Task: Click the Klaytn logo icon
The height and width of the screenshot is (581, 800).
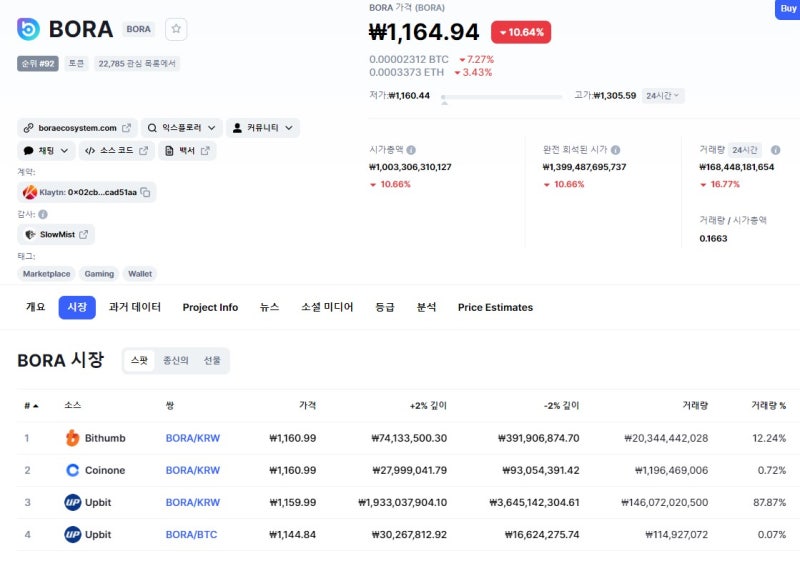Action: coord(30,192)
